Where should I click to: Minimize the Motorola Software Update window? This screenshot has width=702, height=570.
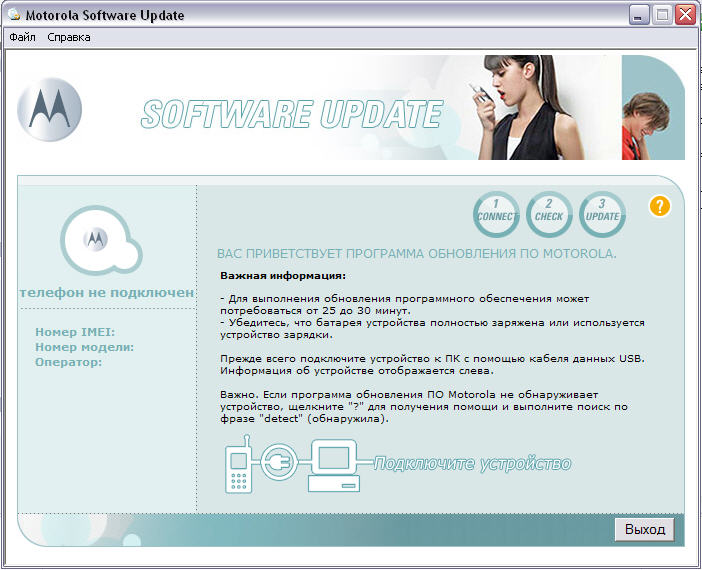tap(639, 15)
